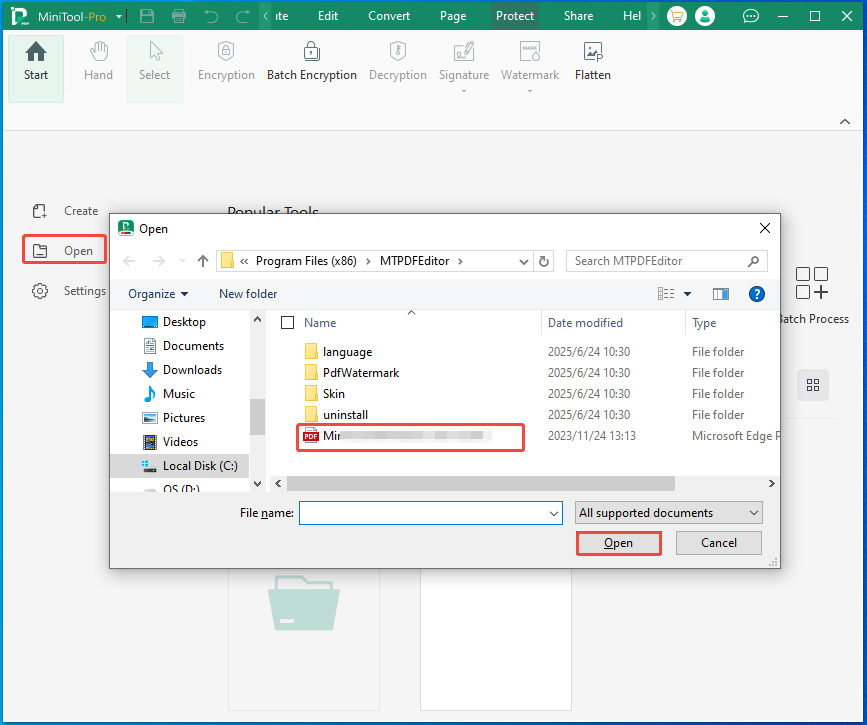Switch to grid view icon behind dialog

click(x=813, y=385)
